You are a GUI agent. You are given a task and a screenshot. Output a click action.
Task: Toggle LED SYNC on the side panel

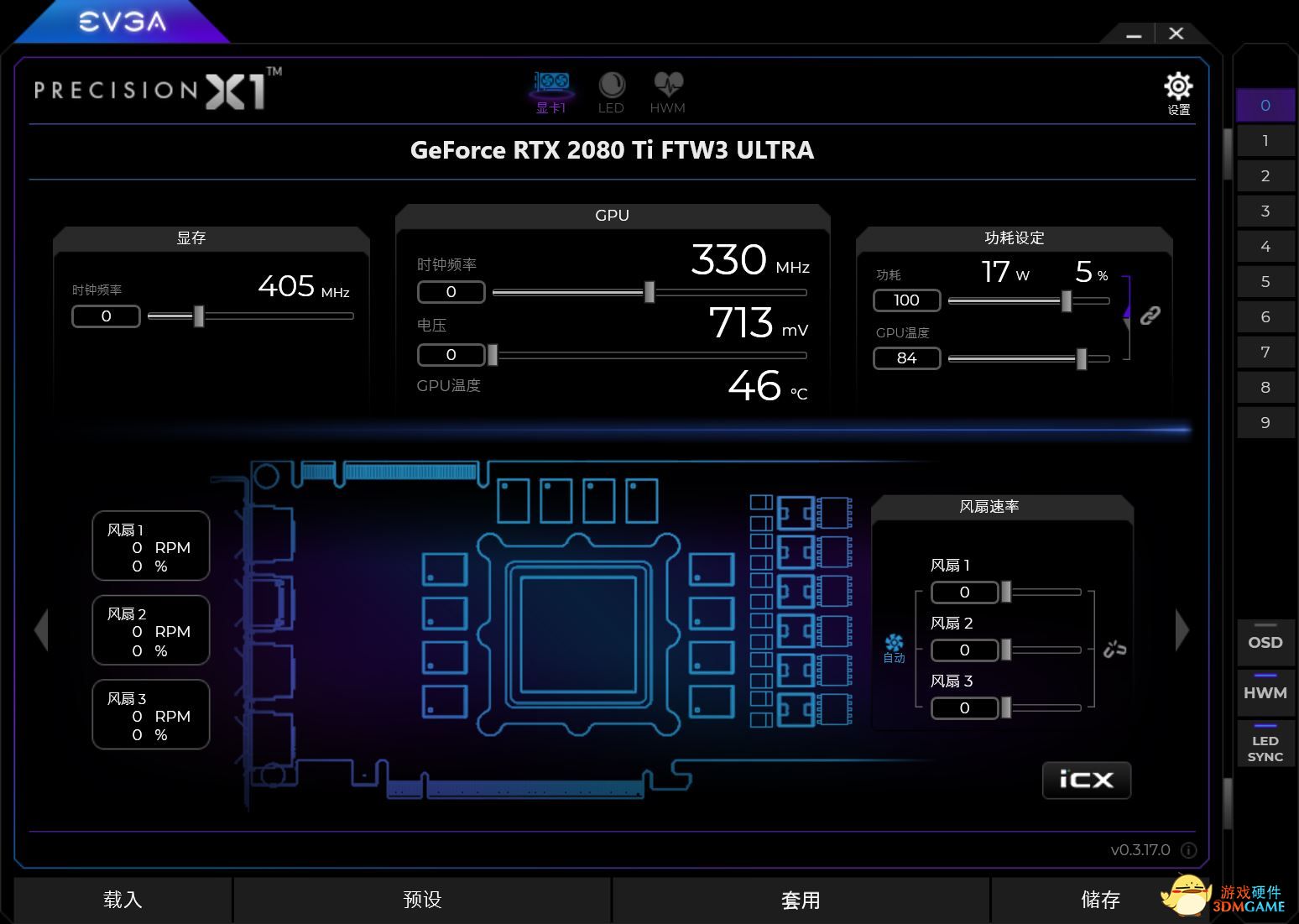pyautogui.click(x=1265, y=744)
